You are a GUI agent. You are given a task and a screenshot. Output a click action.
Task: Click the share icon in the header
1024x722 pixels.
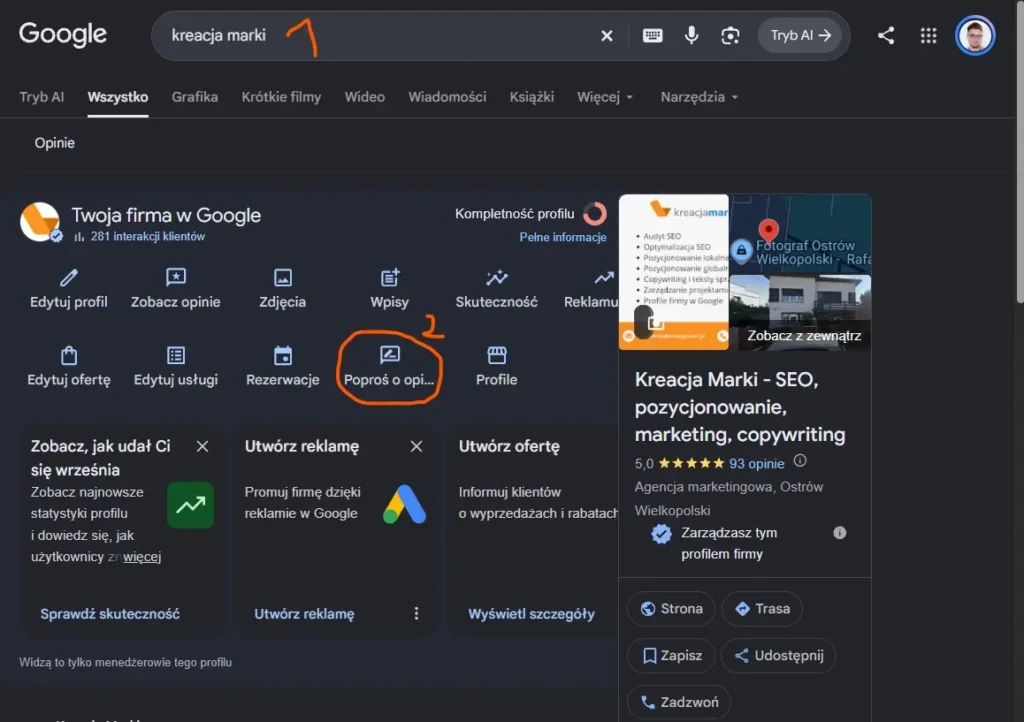(x=886, y=36)
